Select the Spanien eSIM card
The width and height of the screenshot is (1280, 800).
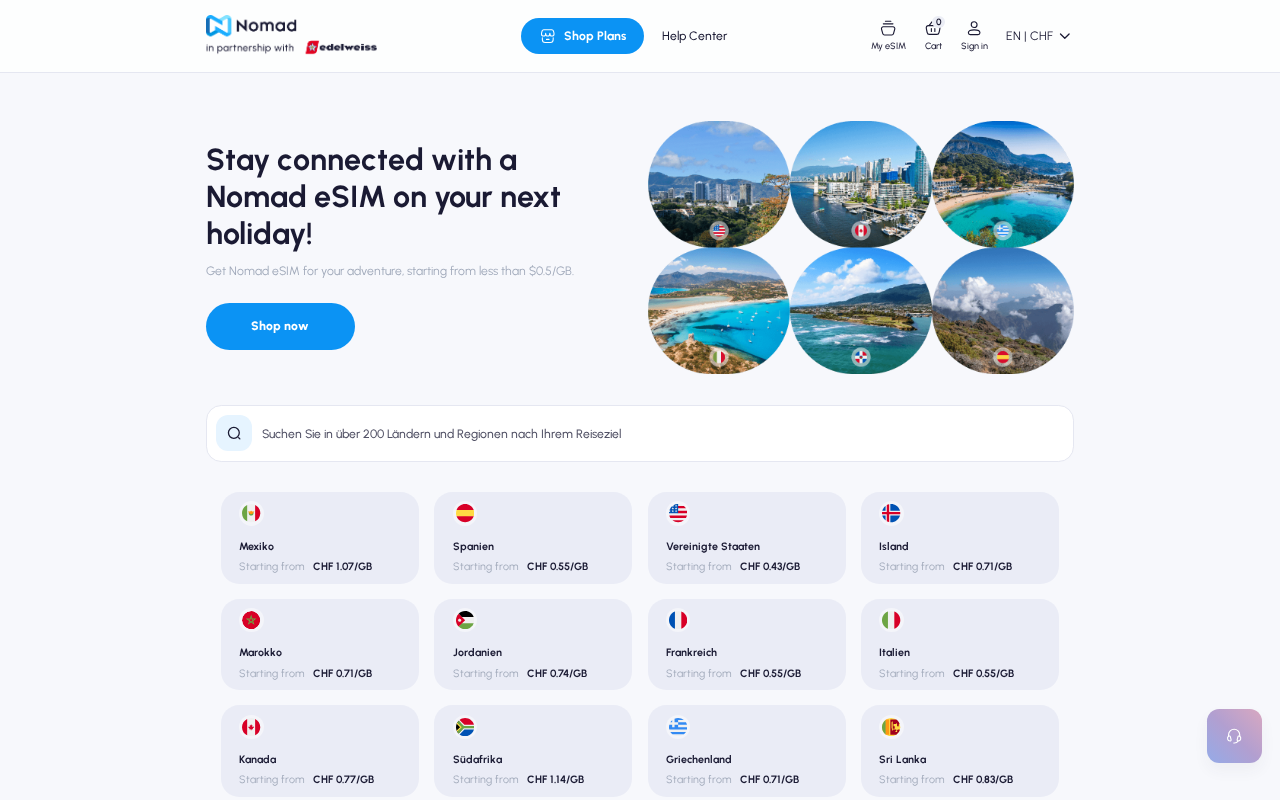(533, 538)
